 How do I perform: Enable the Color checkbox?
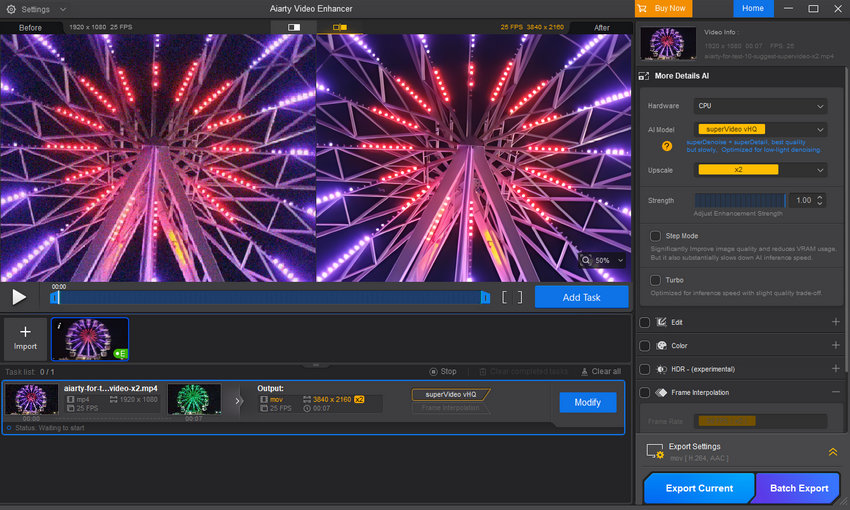[645, 346]
